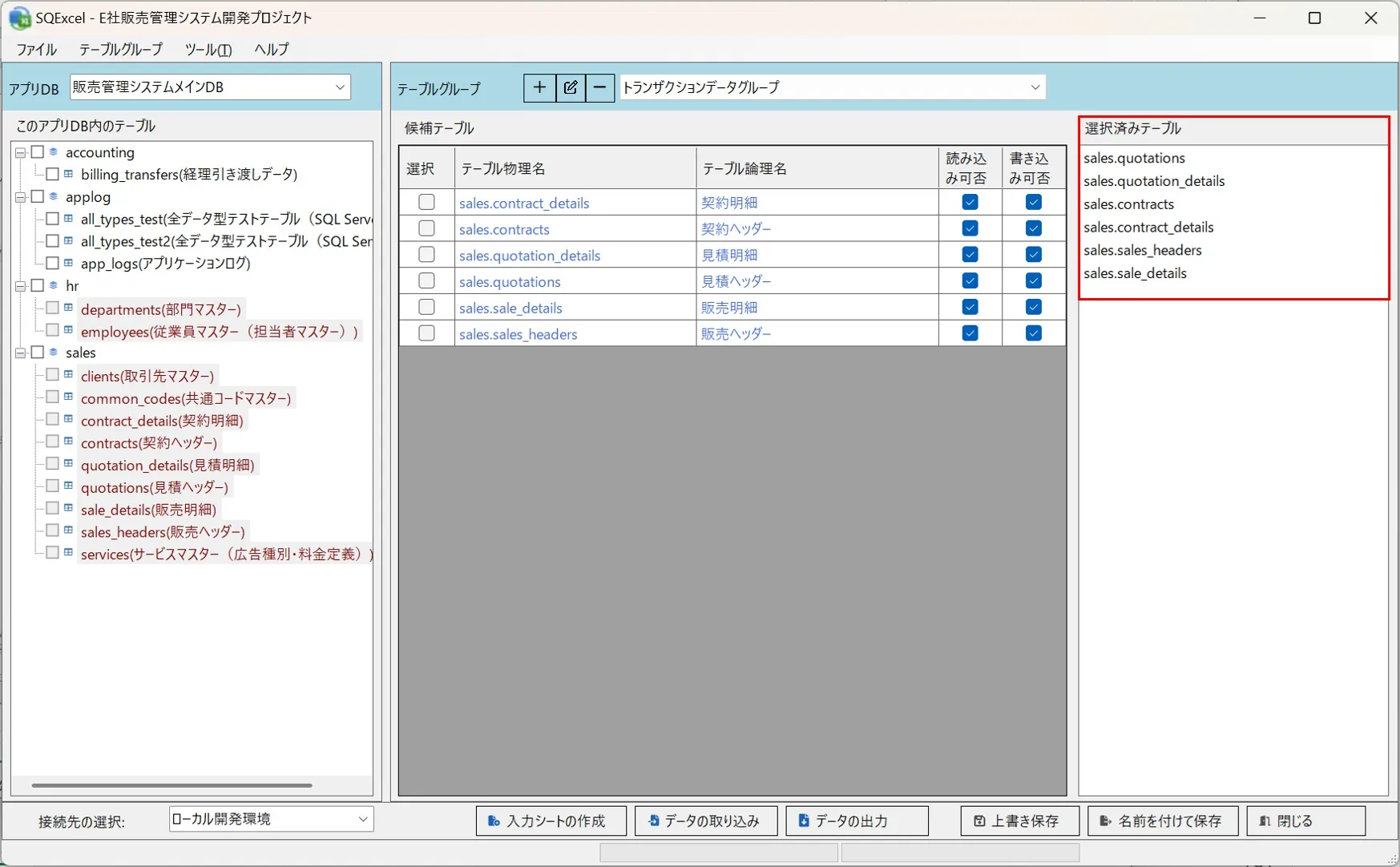Click table icon beside common_codes(共通コードマスター)
The image size is (1400, 867).
click(69, 397)
